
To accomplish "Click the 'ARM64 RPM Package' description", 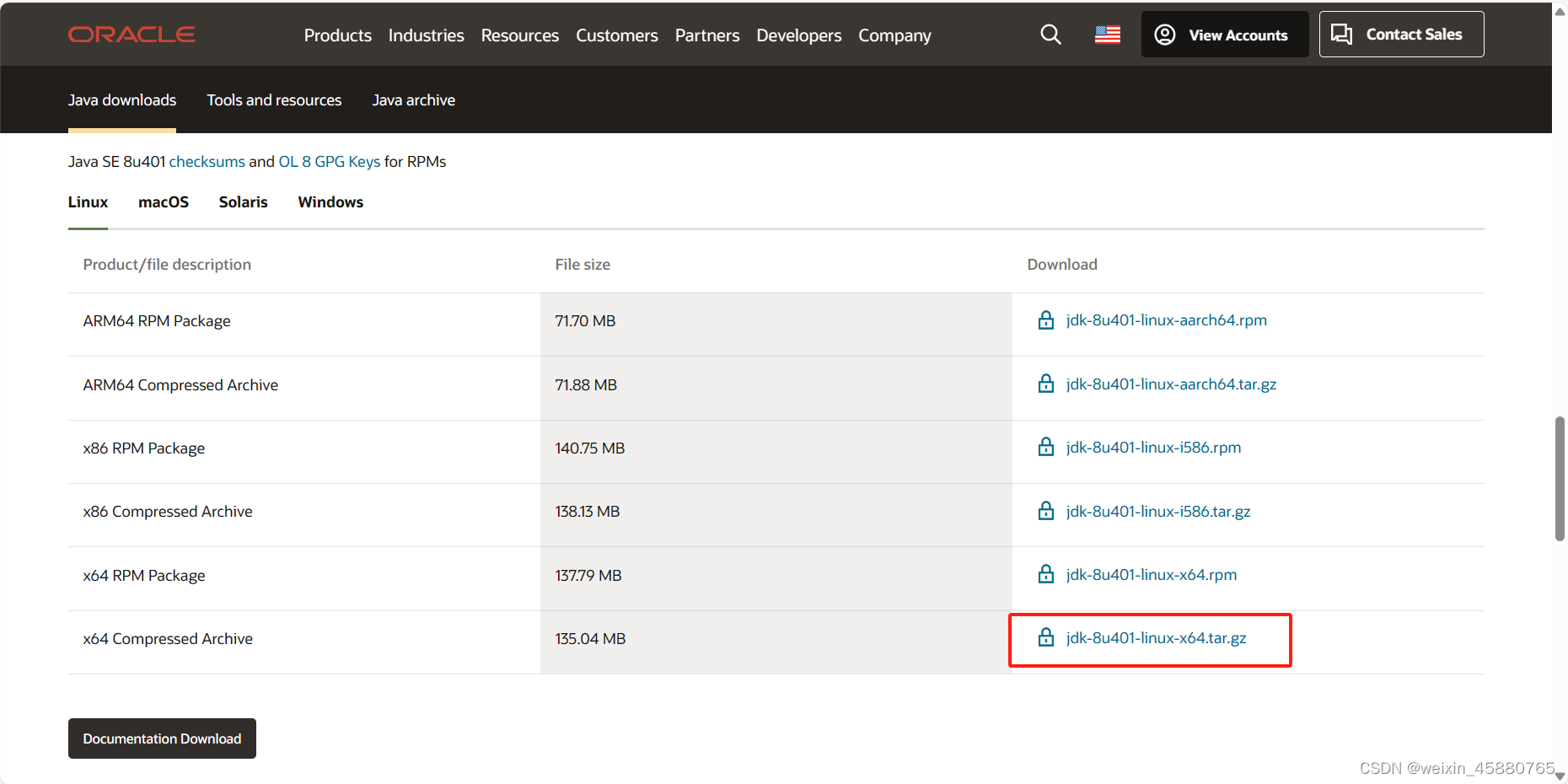I will pos(157,321).
